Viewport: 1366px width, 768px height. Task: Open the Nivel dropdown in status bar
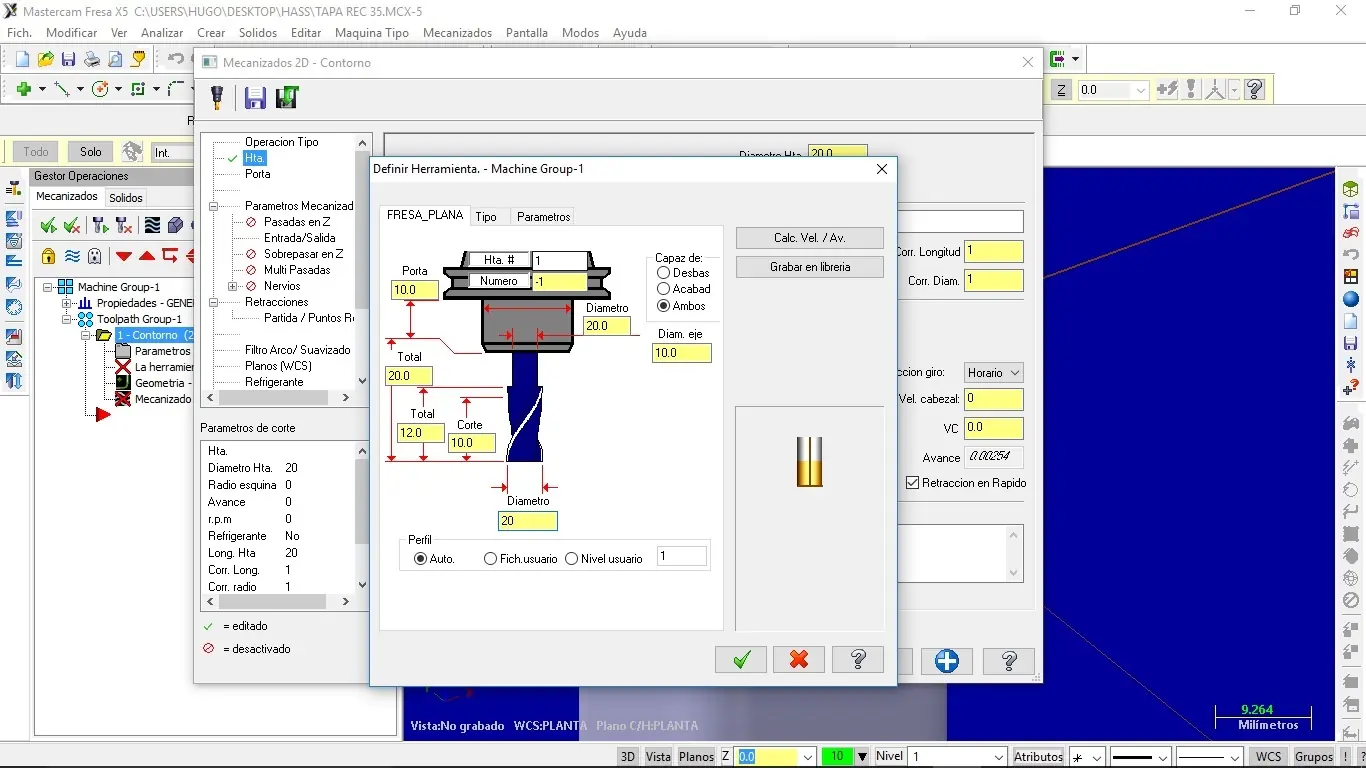tap(998, 757)
